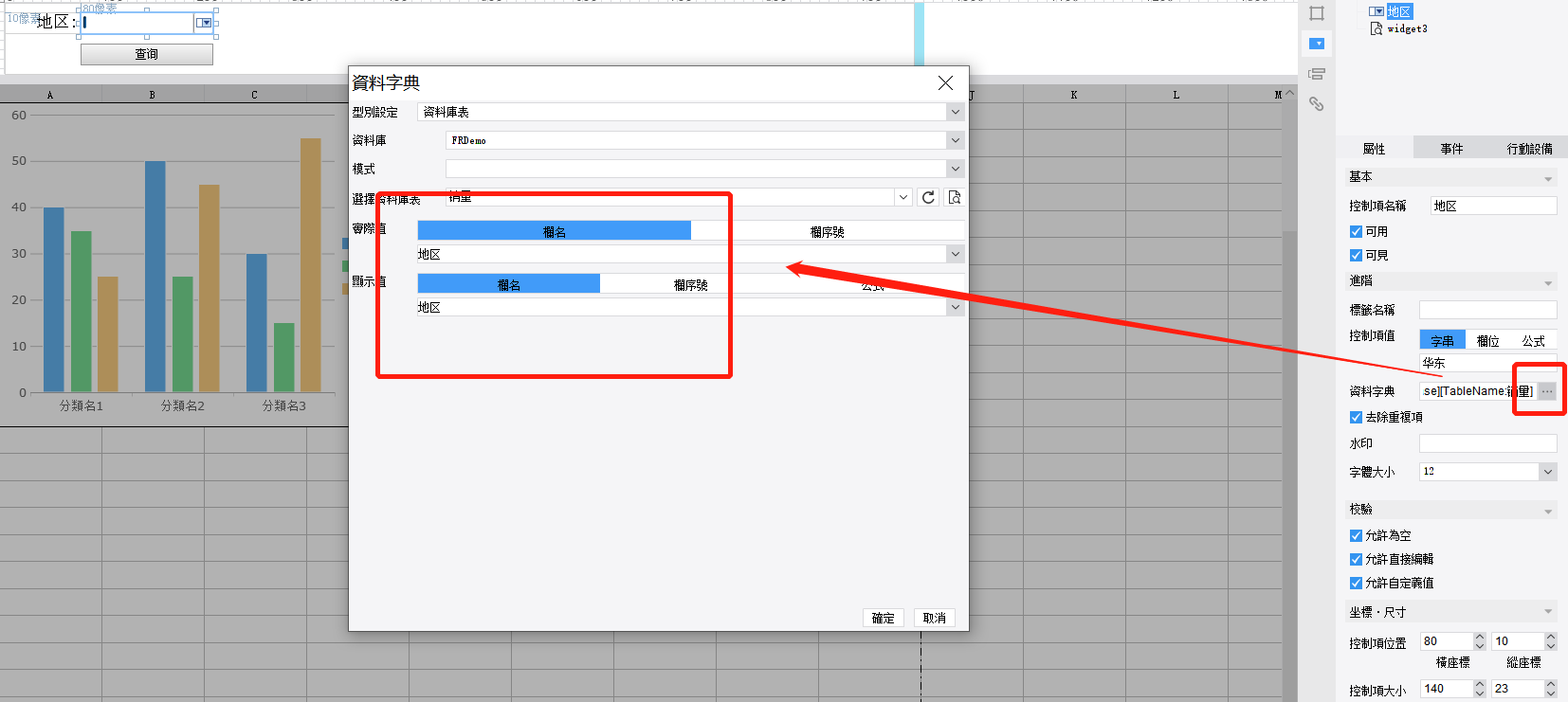Decrease the 縱座標 value with down arrow
Screen dimensions: 1568x702
point(1551,646)
